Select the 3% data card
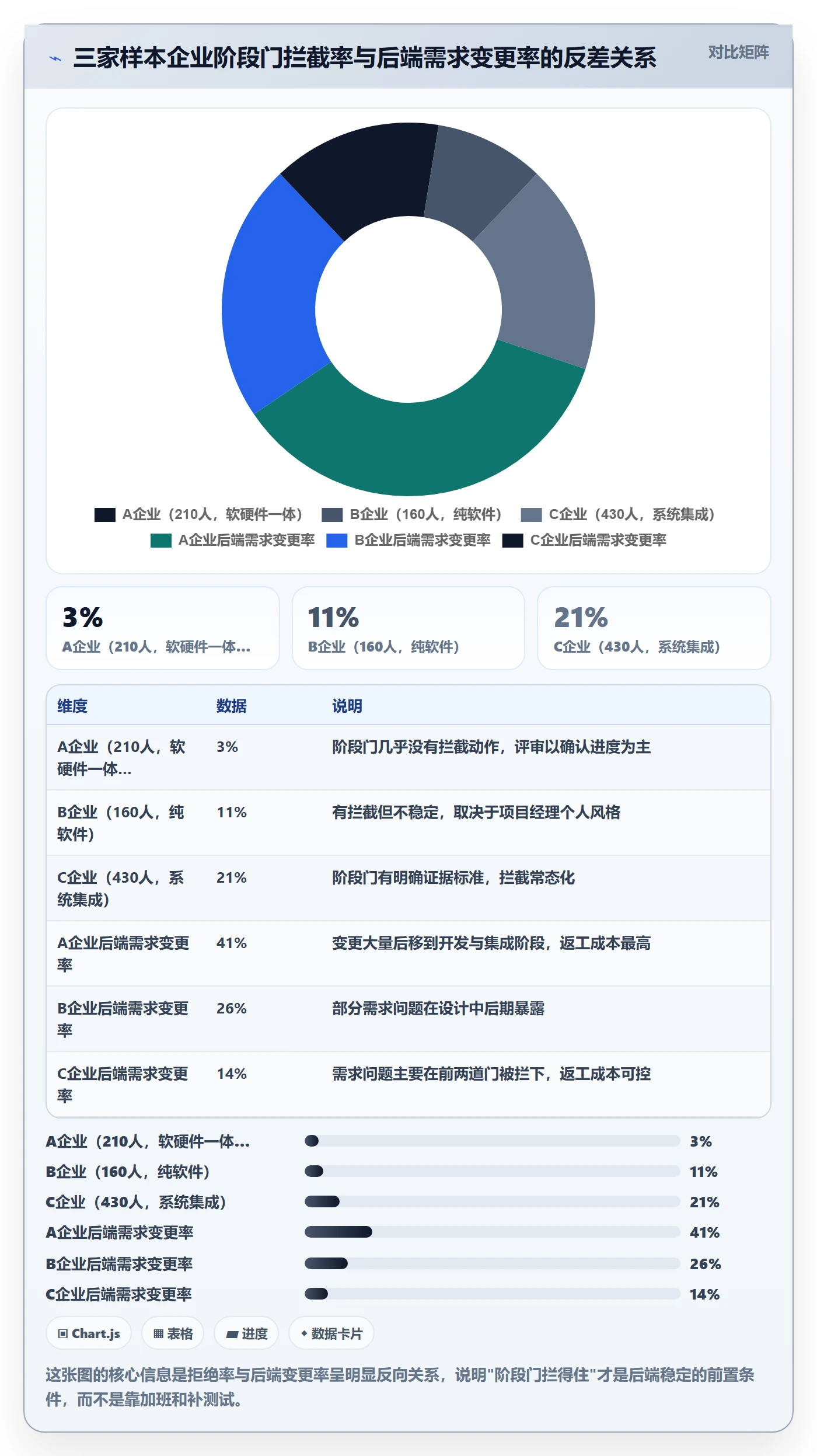The height and width of the screenshot is (1456, 817). tap(163, 628)
